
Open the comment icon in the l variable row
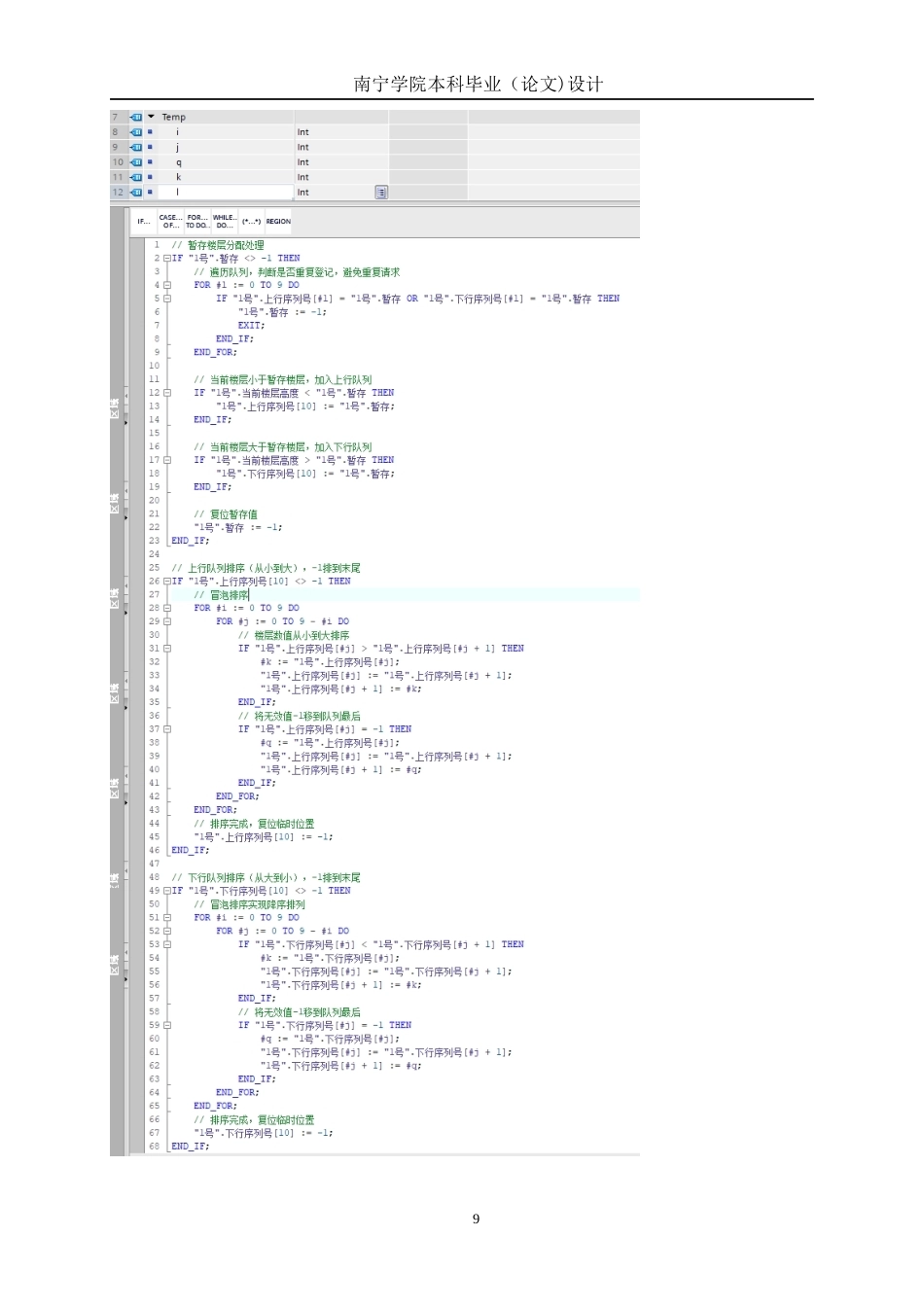click(381, 193)
